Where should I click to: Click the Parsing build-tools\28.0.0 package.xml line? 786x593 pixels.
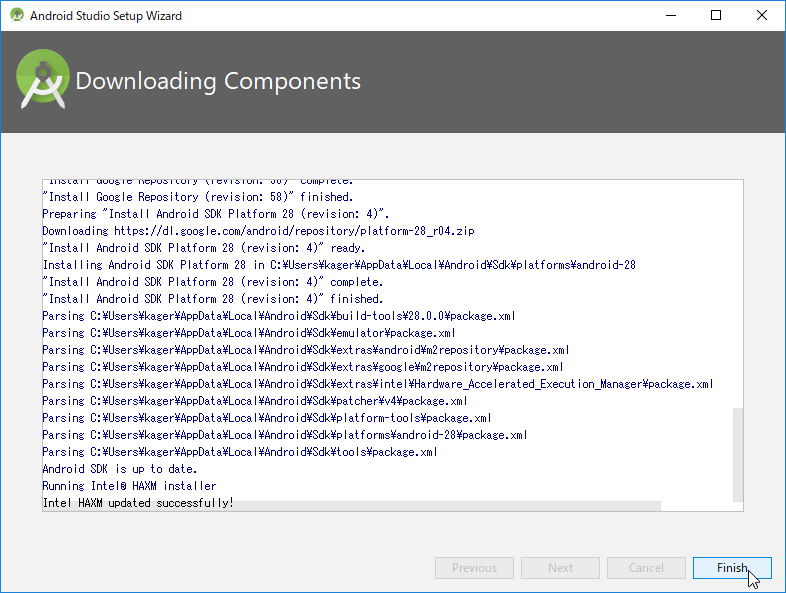tap(279, 315)
